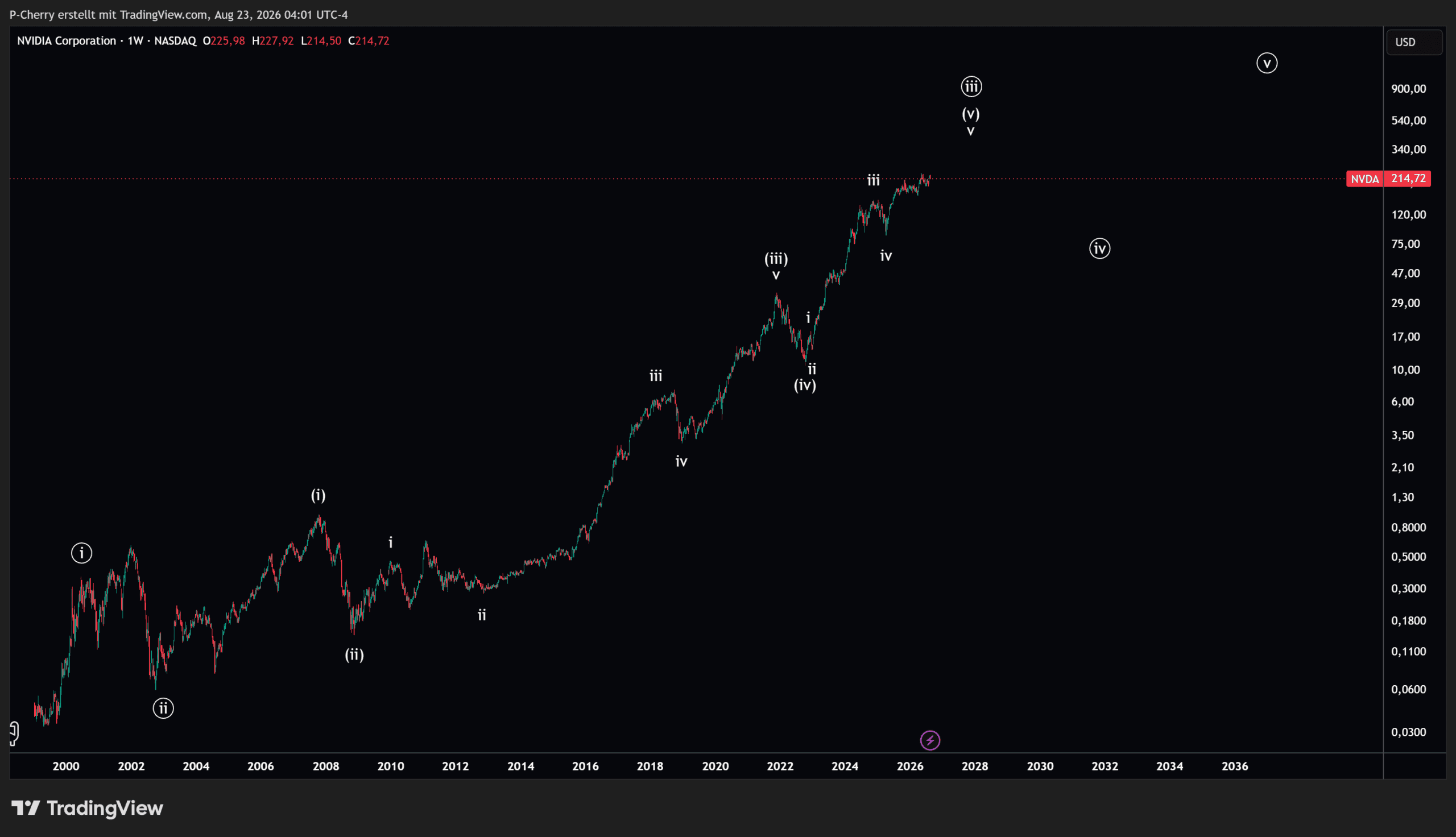Click the 0,3000 price level
Screen dimensions: 1456x837
coord(1408,589)
